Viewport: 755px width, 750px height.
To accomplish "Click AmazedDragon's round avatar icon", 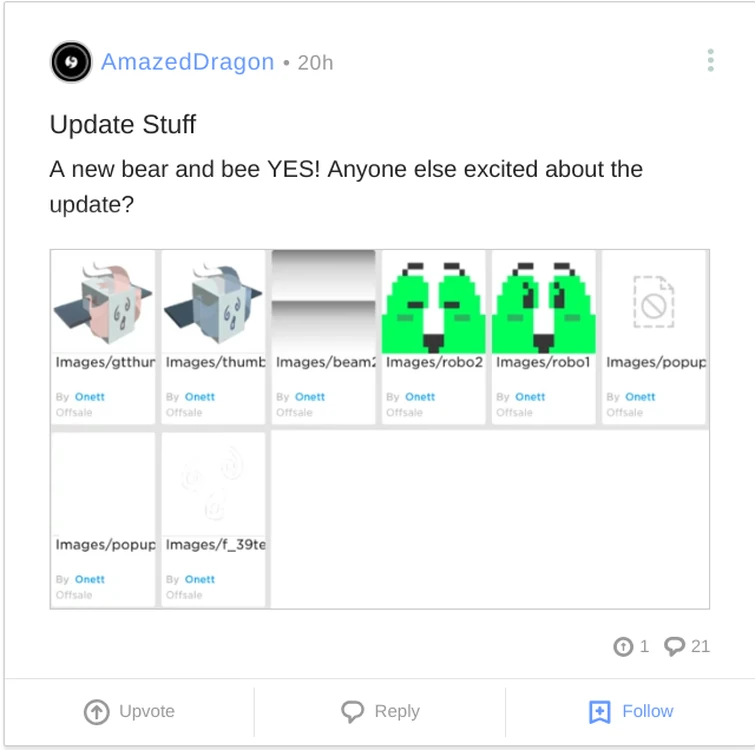I will [x=71, y=62].
